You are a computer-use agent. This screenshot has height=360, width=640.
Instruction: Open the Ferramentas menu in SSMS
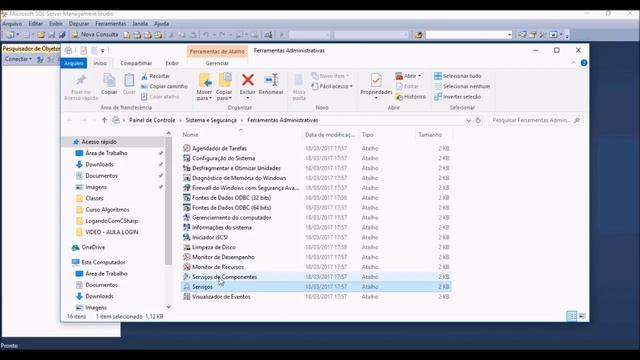(x=111, y=24)
